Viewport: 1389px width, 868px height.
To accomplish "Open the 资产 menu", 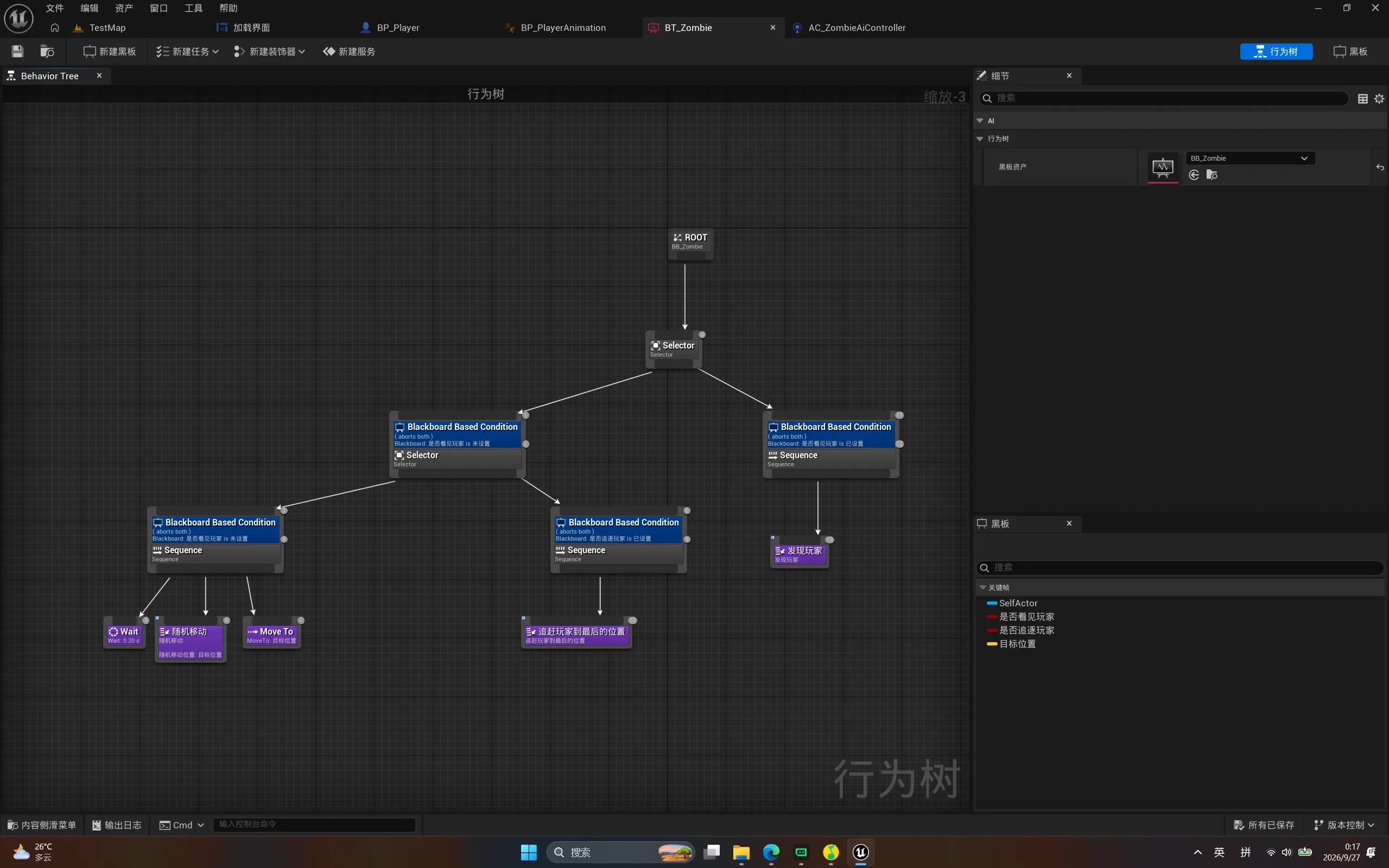I will point(124,8).
